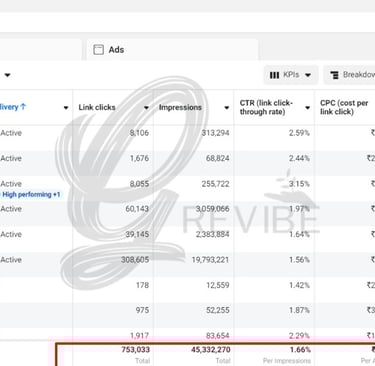Click the Active status in the 68,824 row
375x366 pixels.
[11, 158]
